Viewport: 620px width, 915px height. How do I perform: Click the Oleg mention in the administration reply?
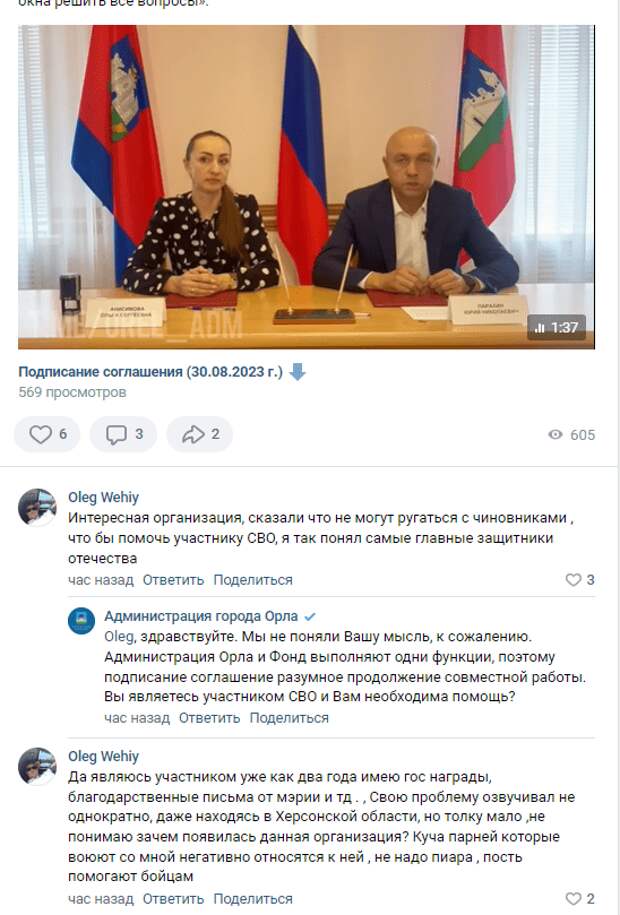pos(119,637)
